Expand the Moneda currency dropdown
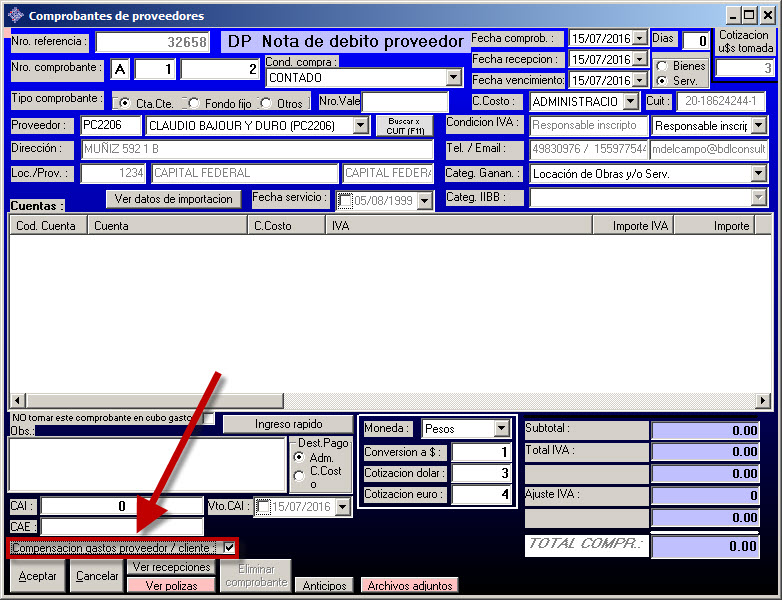The height and width of the screenshot is (600, 782). pos(501,429)
